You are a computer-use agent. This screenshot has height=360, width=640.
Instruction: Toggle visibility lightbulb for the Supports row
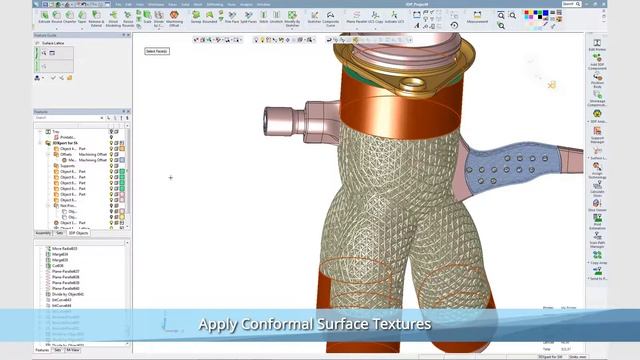[x=111, y=166]
